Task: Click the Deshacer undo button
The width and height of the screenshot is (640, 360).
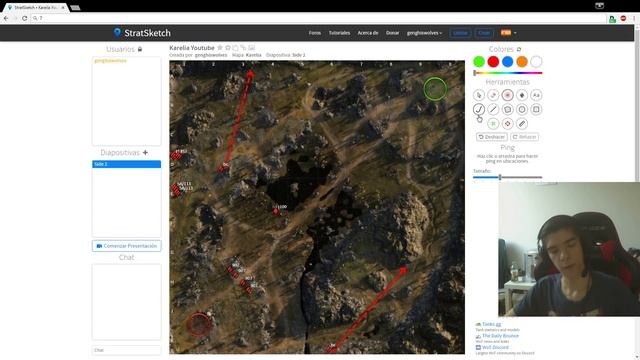Action: tap(492, 137)
